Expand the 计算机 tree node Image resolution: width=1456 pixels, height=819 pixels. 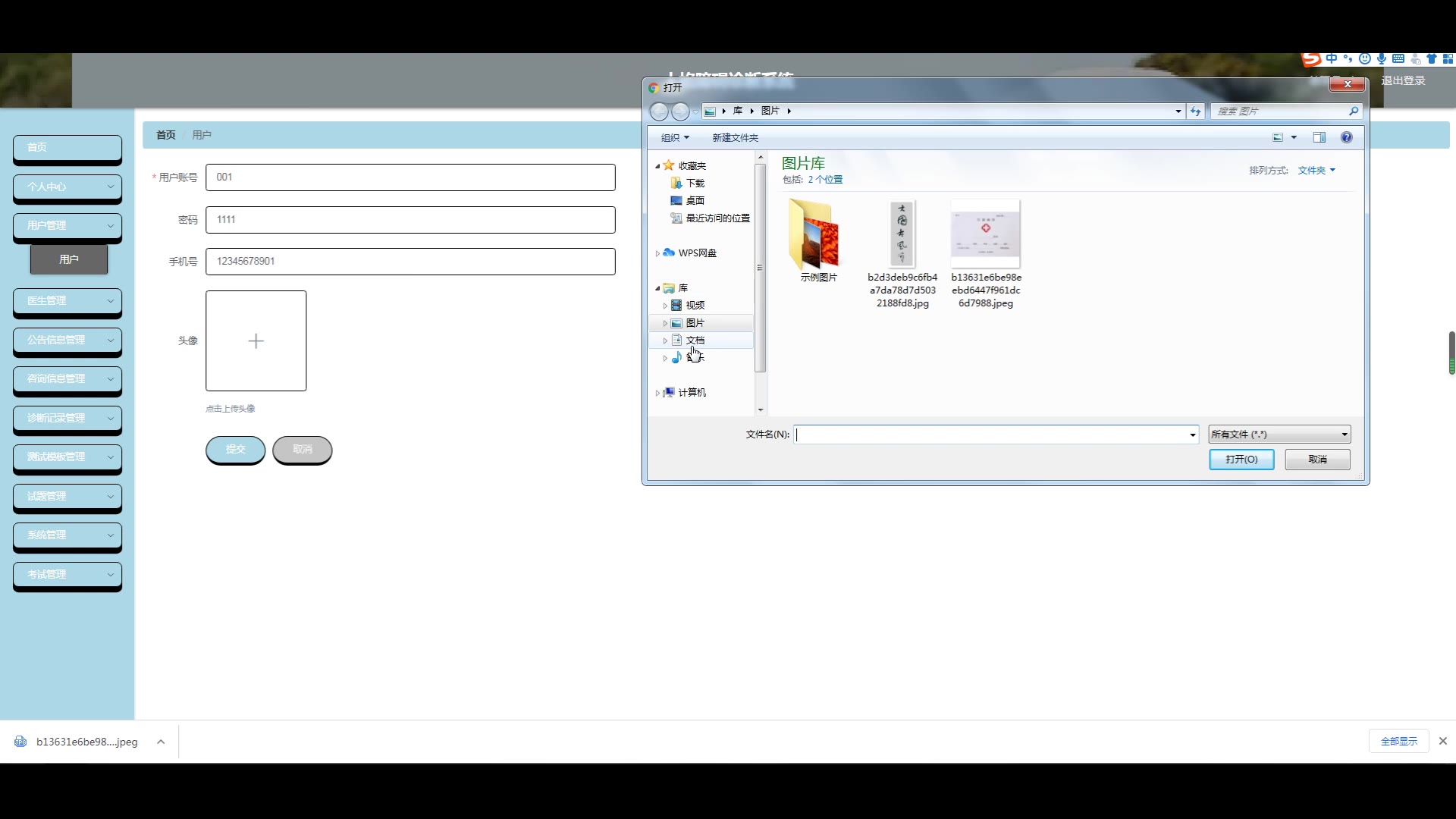click(657, 393)
